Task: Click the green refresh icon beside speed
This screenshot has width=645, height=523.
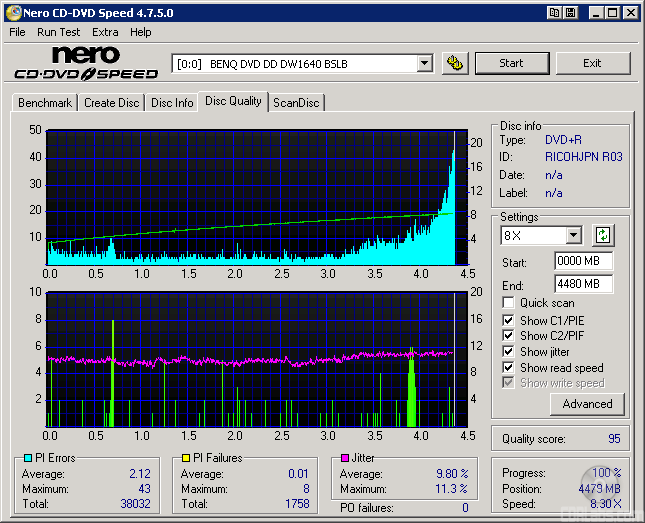Action: coord(603,236)
